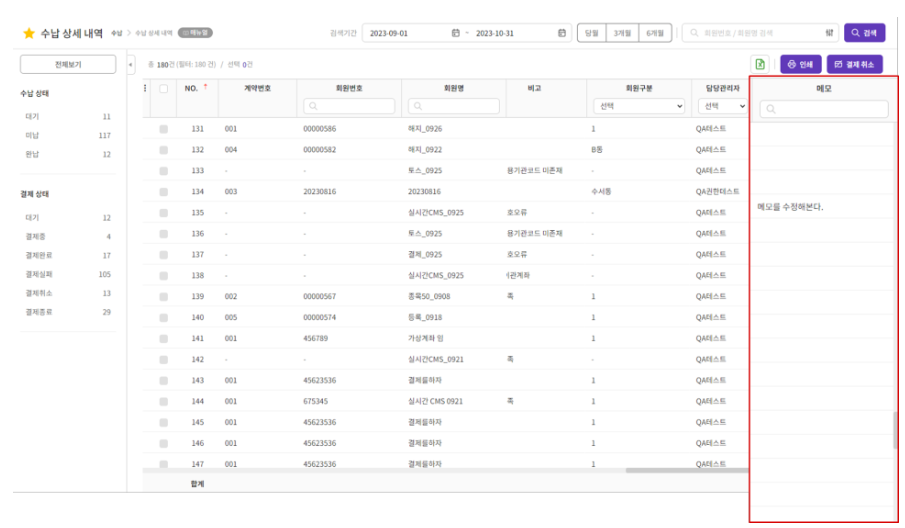This screenshot has height=528, width=905.
Task: Filter 결제 상태 by 결제실패
Action: pyautogui.click(x=68, y=275)
